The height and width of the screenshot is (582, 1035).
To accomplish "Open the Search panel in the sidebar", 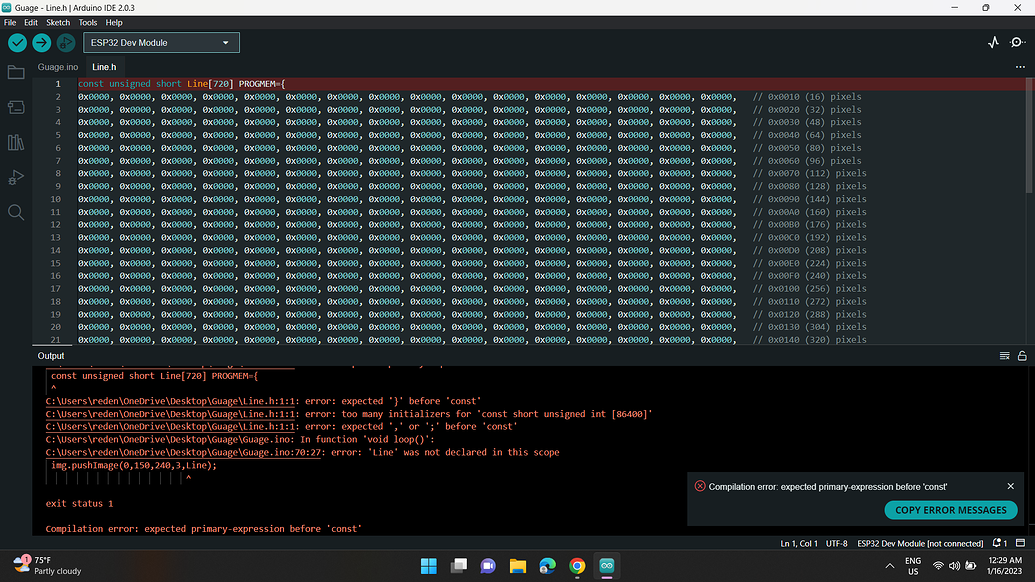I will [15, 212].
